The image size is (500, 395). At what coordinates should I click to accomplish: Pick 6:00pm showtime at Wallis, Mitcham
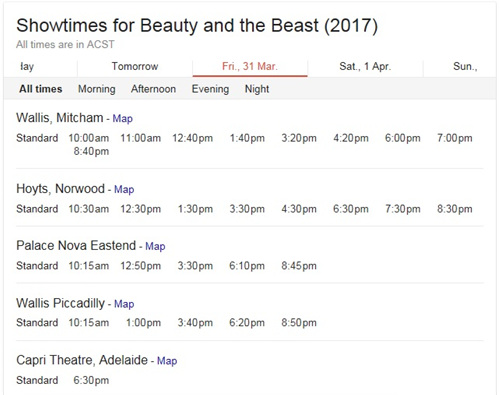[403, 138]
